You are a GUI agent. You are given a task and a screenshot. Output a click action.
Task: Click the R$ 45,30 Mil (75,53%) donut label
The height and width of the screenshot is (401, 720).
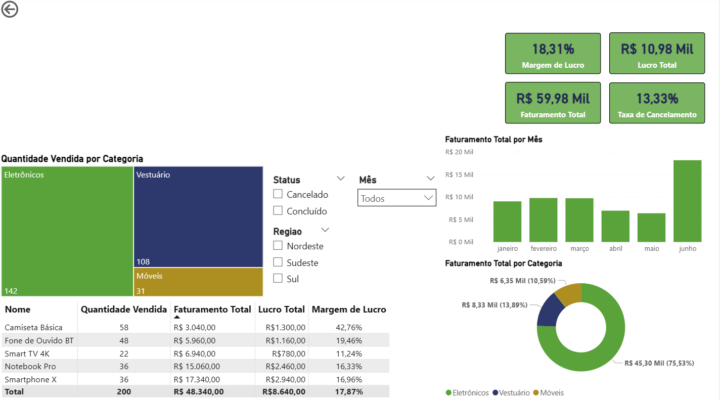pyautogui.click(x=659, y=363)
